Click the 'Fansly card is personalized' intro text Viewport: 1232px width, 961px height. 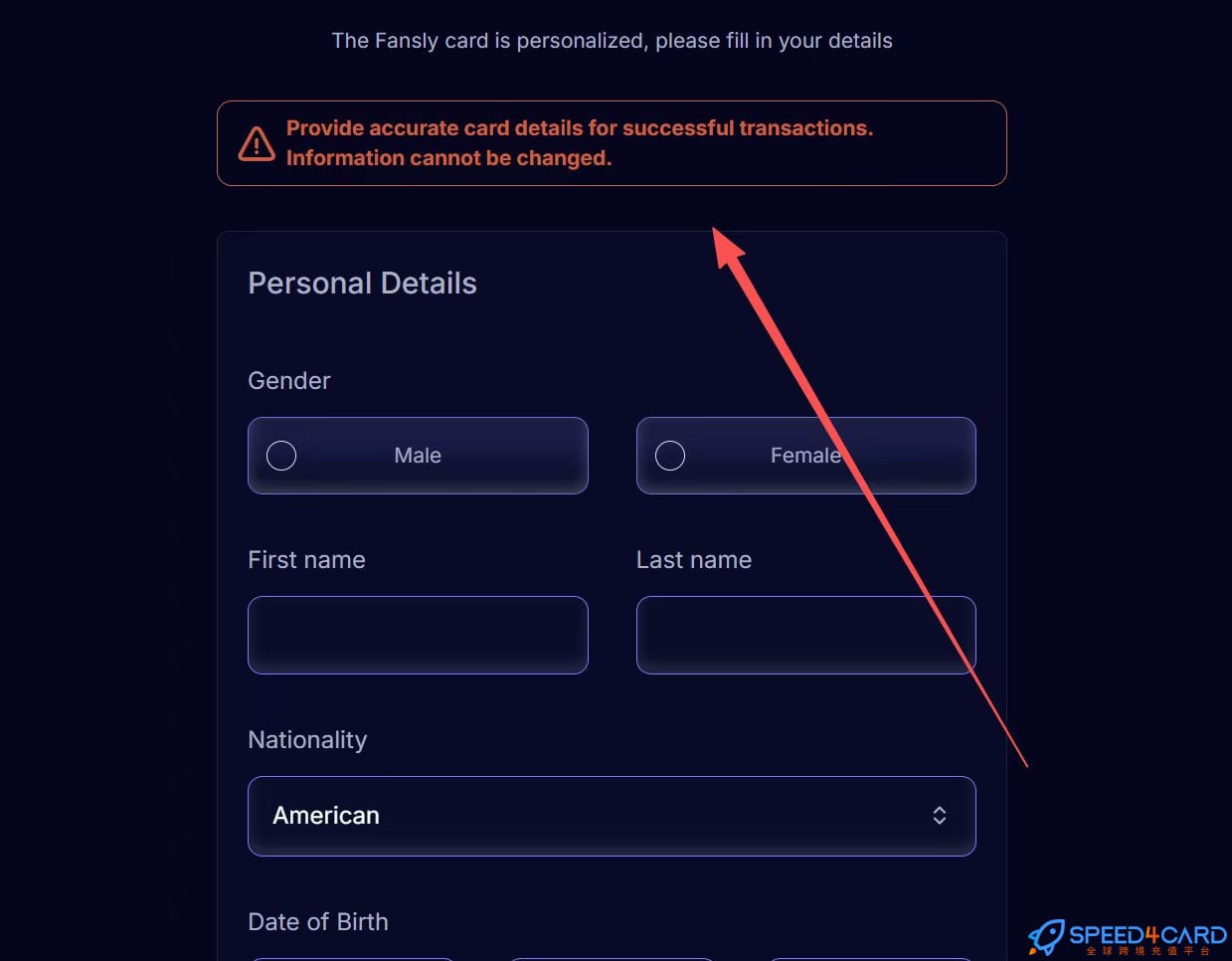pyautogui.click(x=612, y=41)
